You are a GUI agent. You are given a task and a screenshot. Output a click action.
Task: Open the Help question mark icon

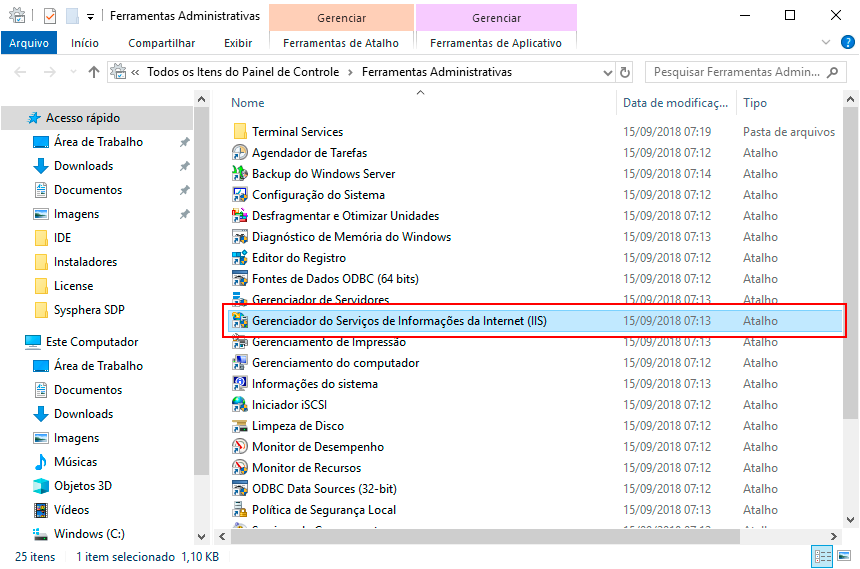[847, 42]
